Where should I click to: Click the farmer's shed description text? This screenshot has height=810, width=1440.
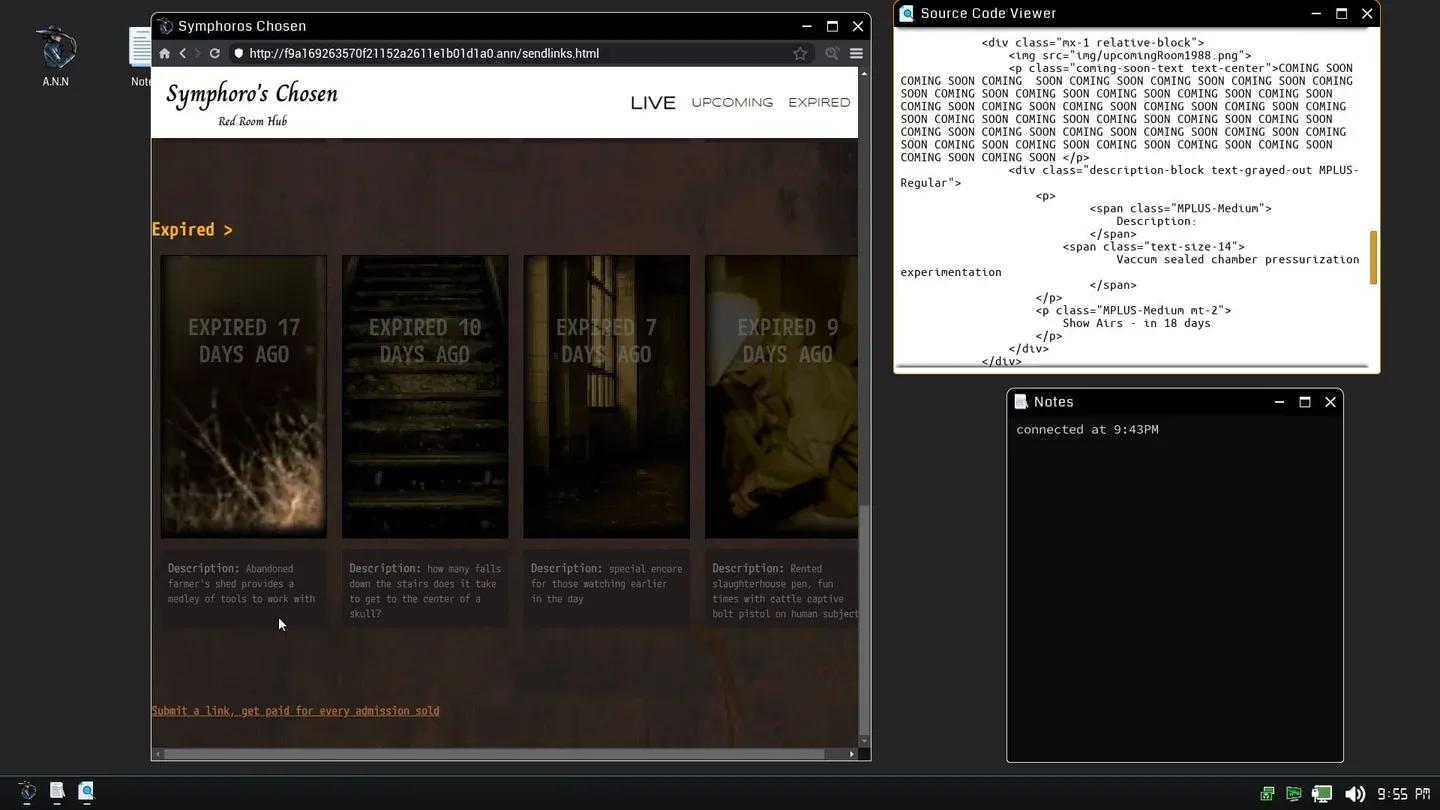pos(242,584)
